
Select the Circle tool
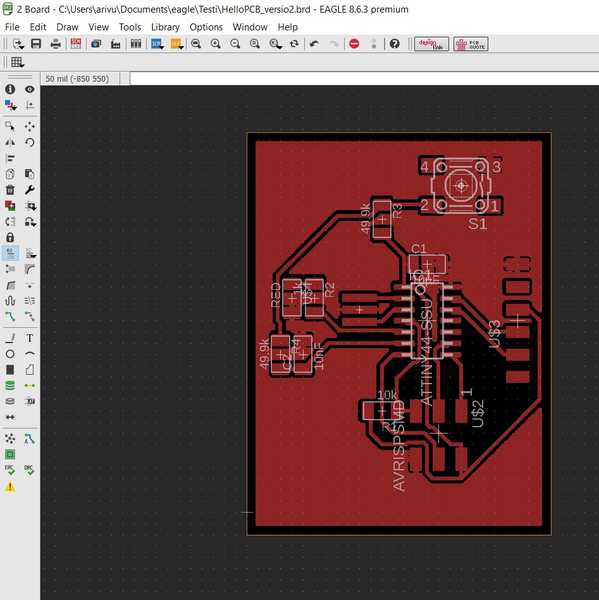10,354
